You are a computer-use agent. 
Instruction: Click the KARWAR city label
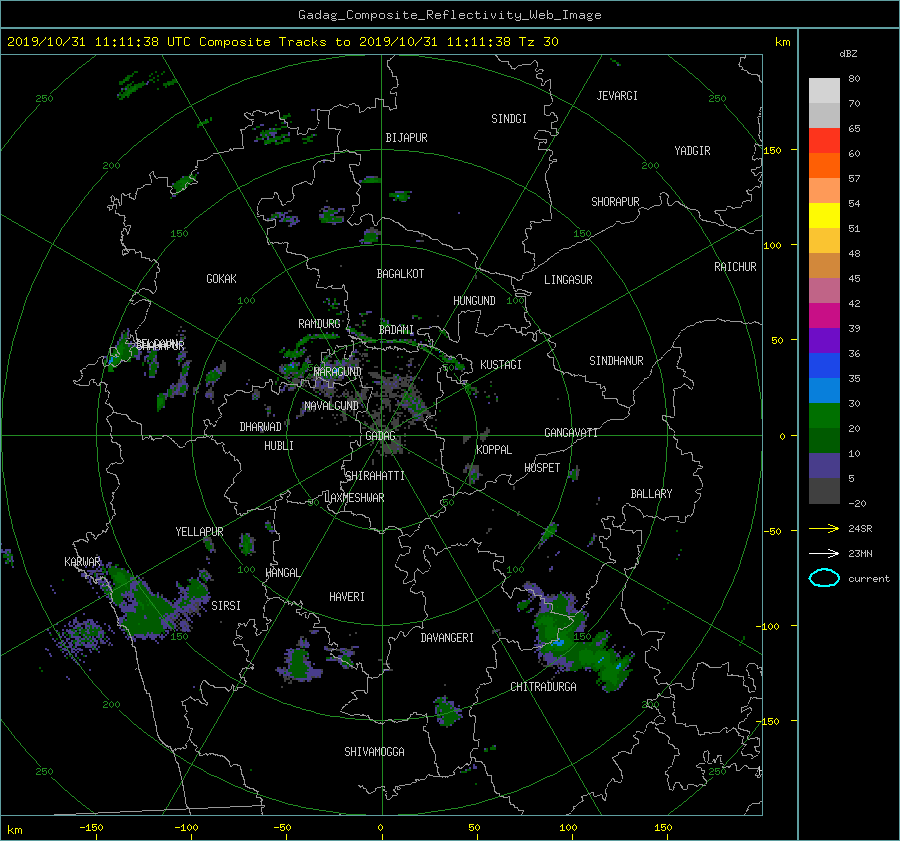[82, 562]
